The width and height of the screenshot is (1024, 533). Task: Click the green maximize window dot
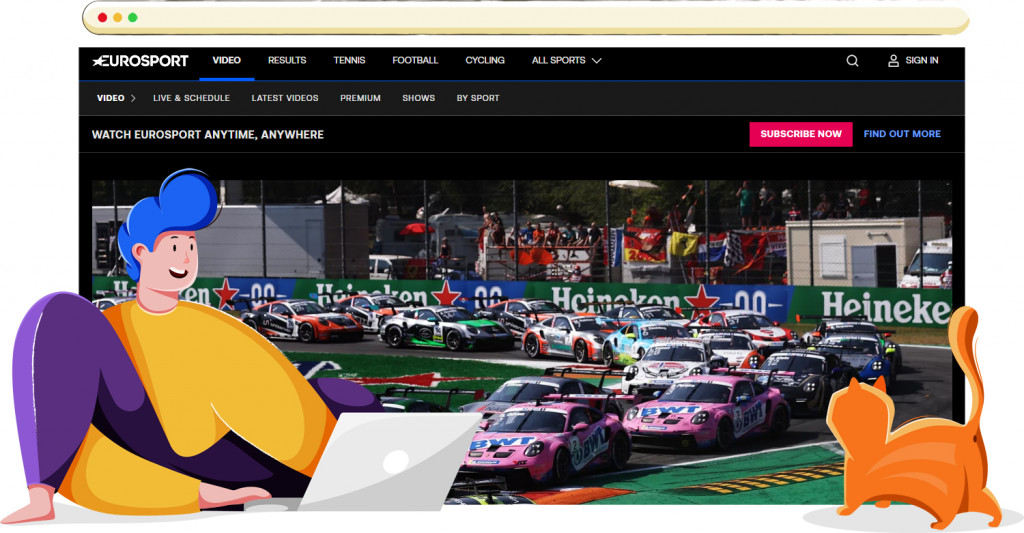133,18
